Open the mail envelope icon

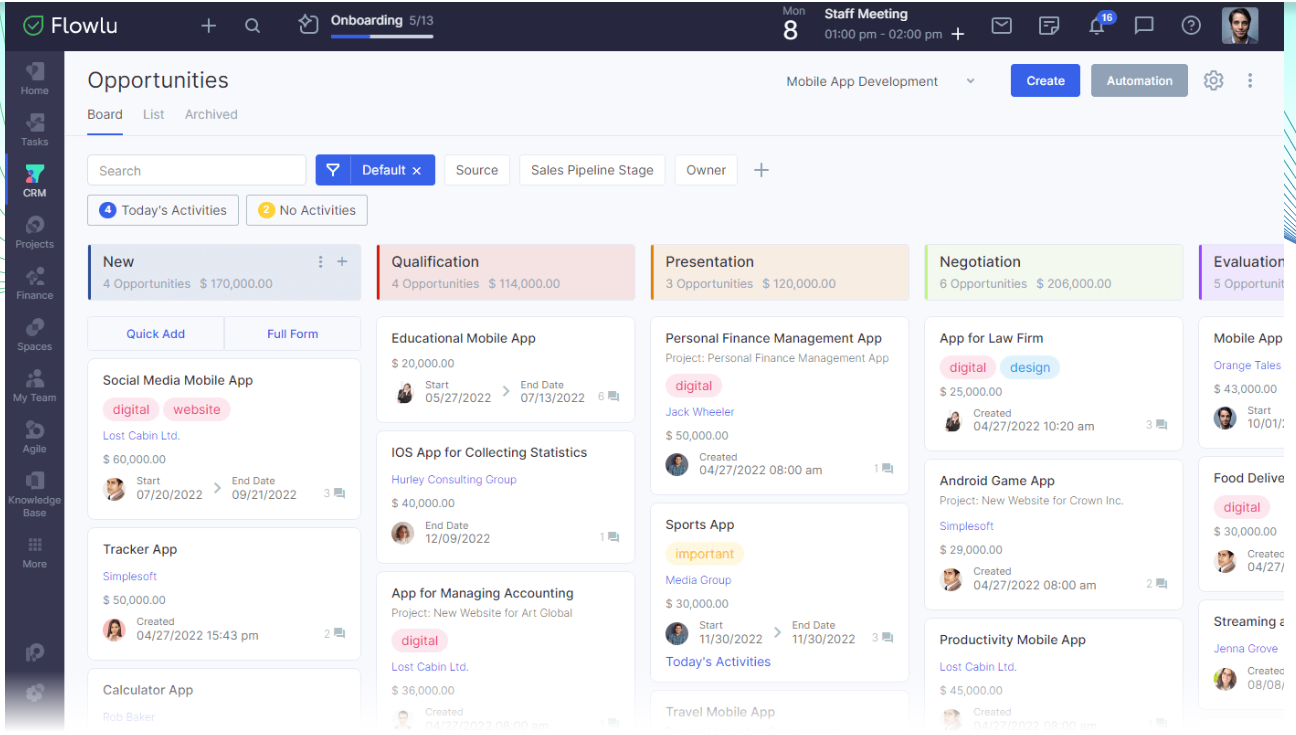[1001, 26]
